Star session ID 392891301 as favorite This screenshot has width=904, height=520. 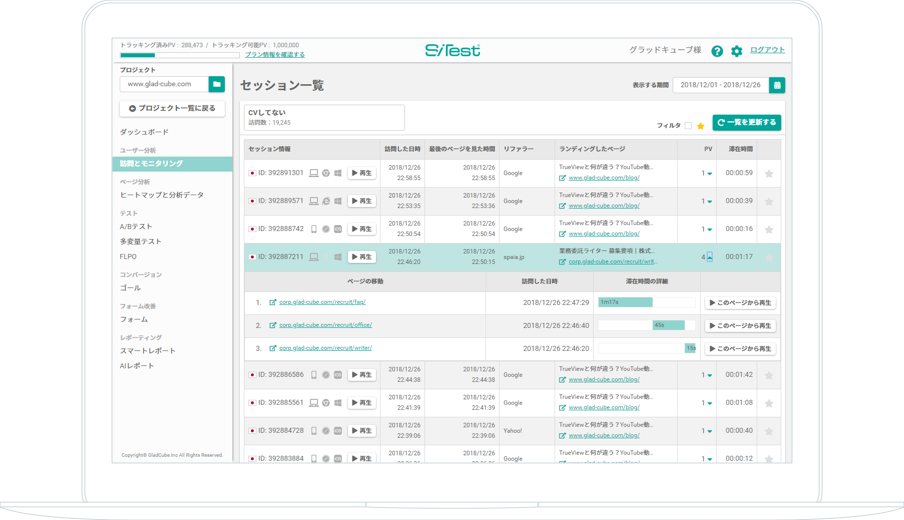(x=769, y=174)
